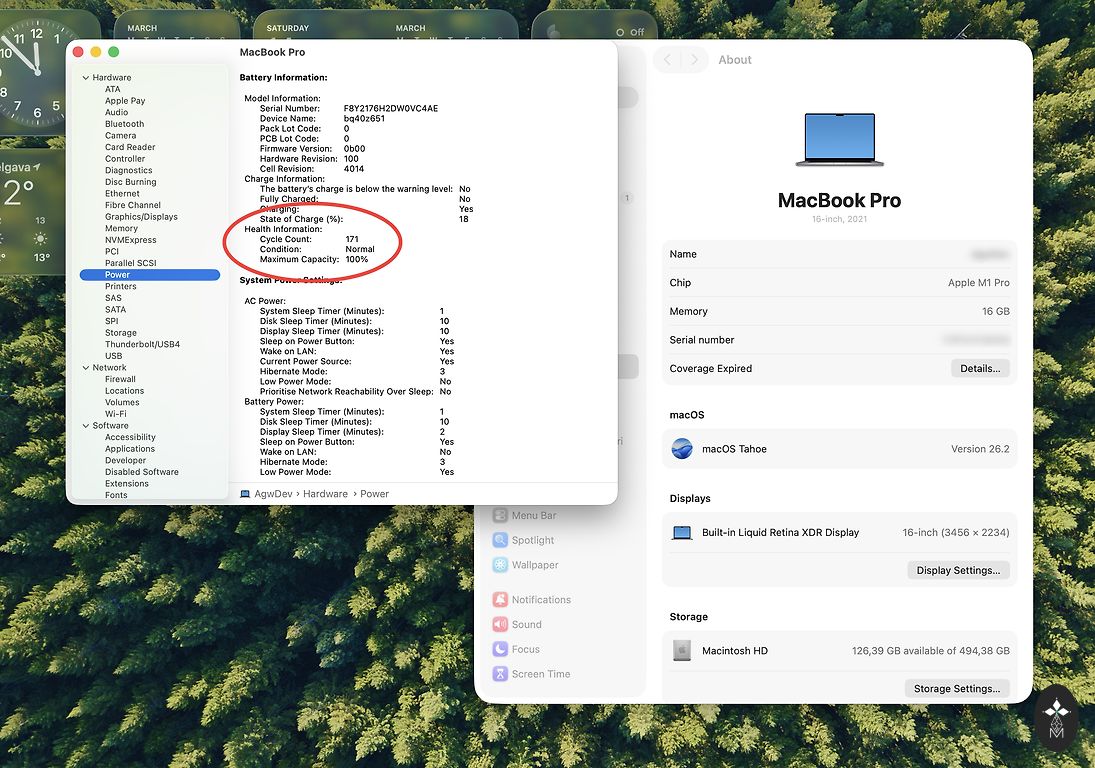Open the Spotlight settings icon
The image size is (1095, 768).
point(500,540)
